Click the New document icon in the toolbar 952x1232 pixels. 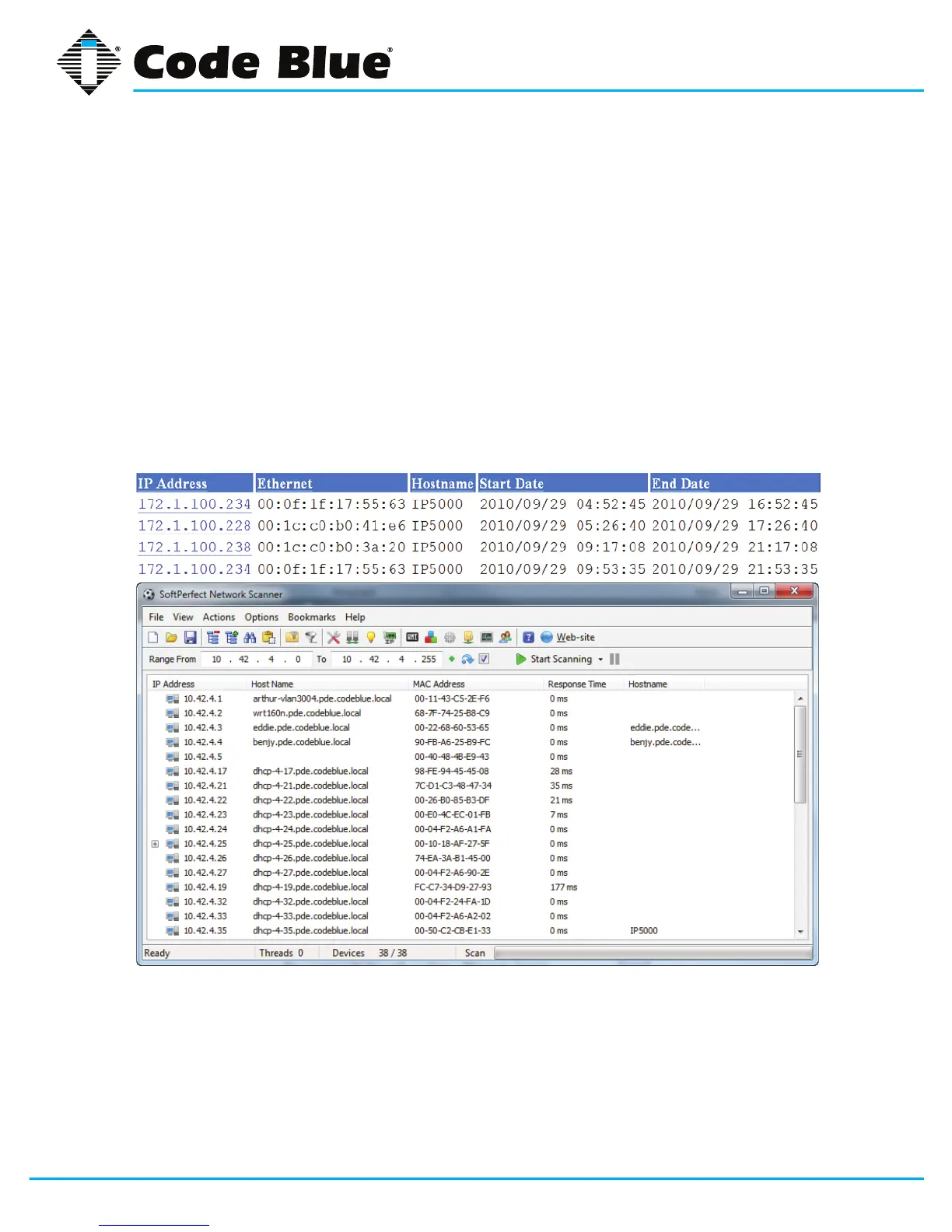point(153,637)
